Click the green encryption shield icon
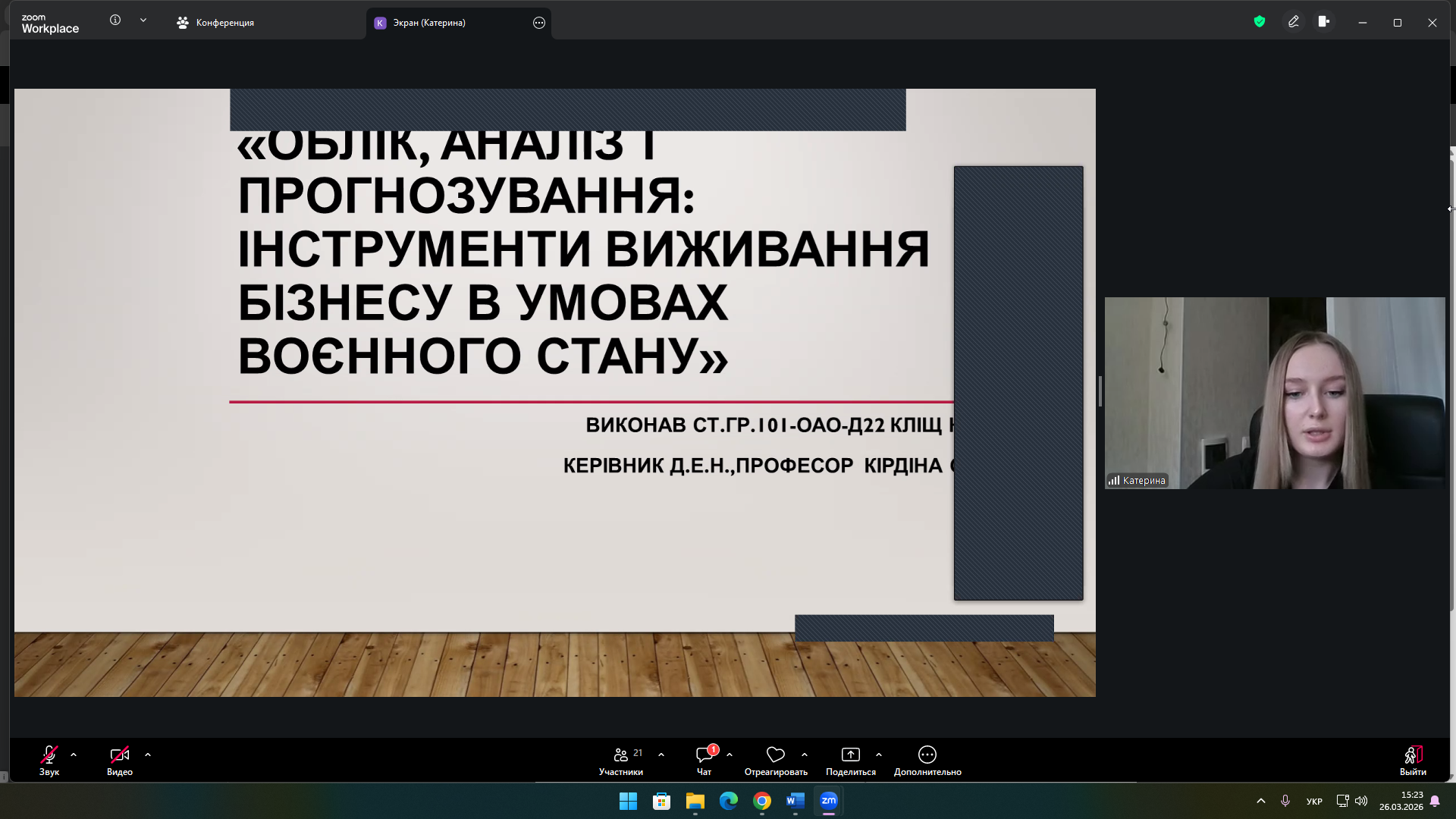Screen dimensions: 1456x819 point(1260,22)
